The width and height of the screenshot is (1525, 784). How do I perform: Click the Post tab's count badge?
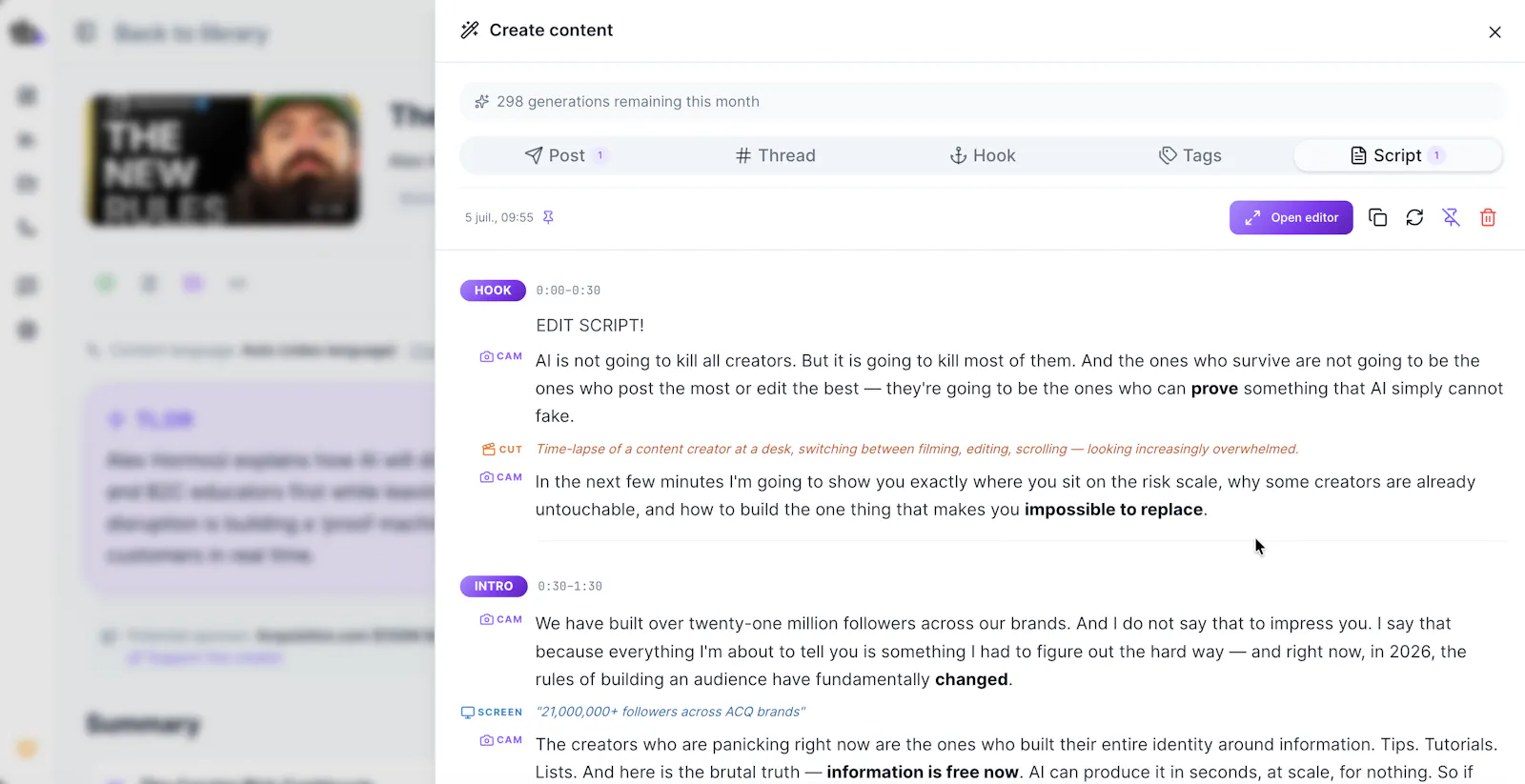click(x=600, y=155)
